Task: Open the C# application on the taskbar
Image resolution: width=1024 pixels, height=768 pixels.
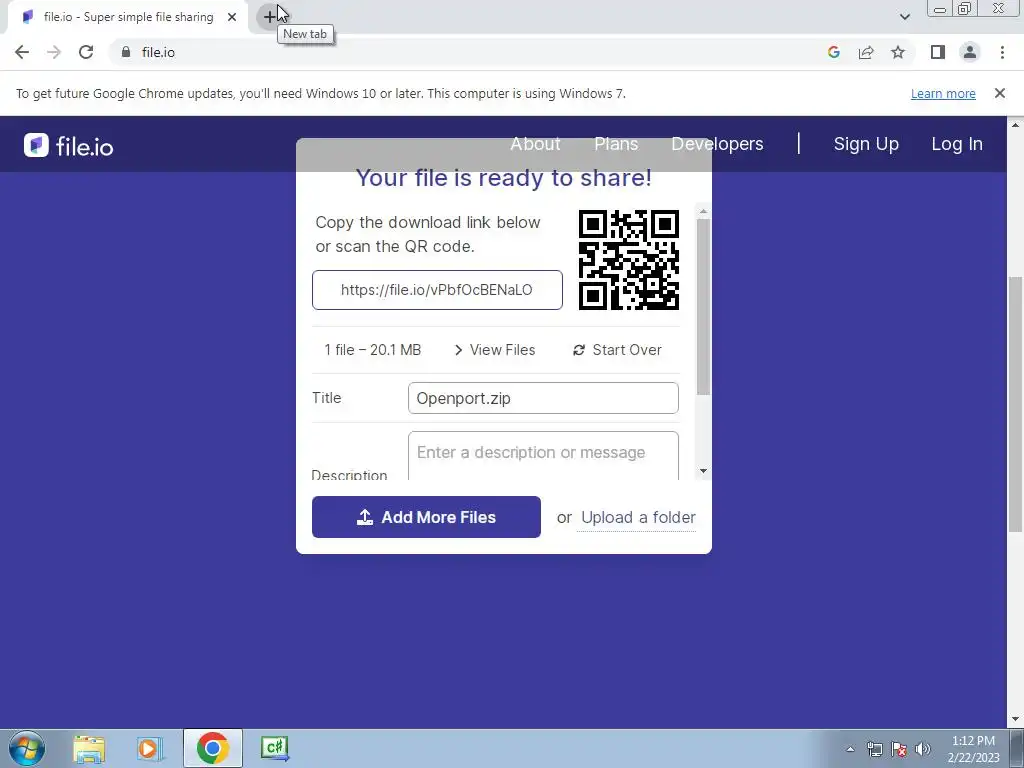Action: click(x=274, y=748)
